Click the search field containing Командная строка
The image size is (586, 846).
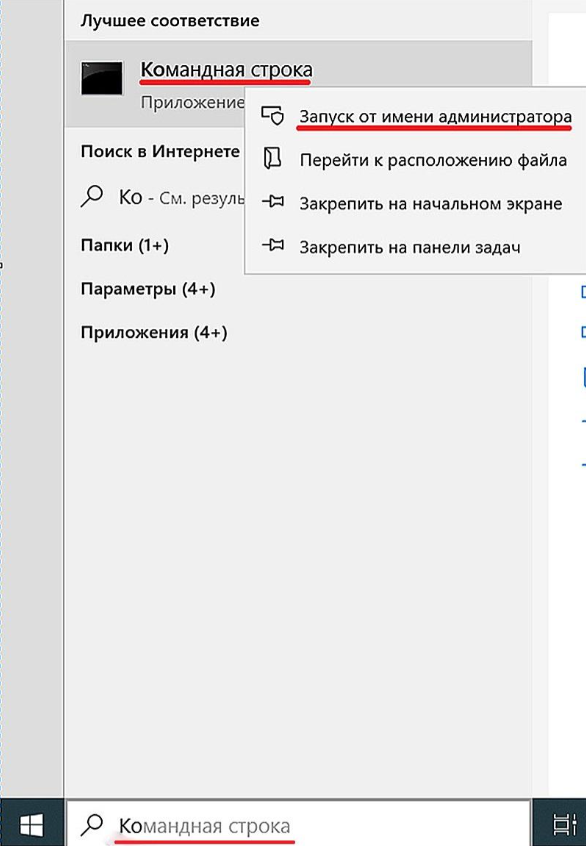pos(298,824)
